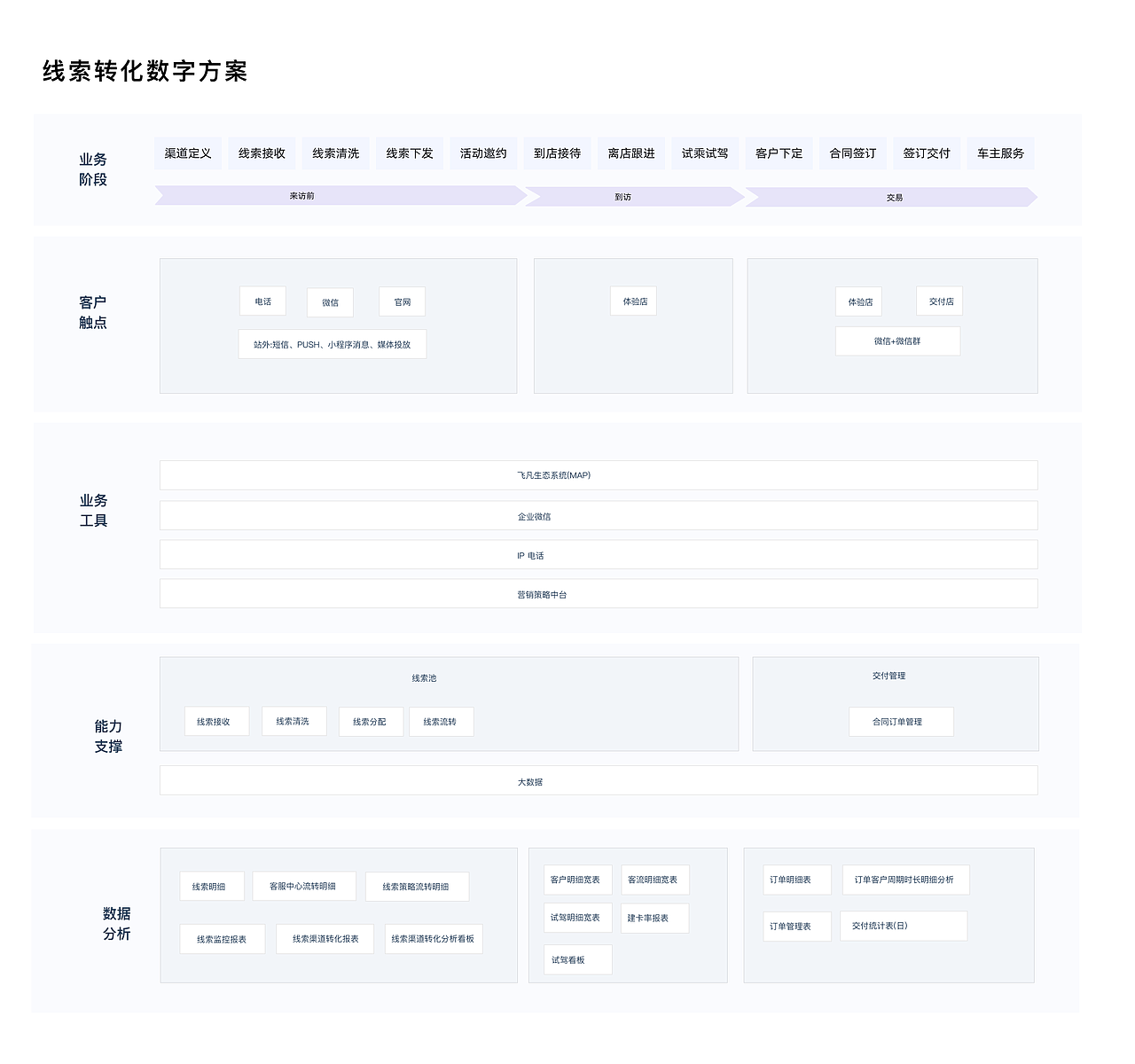Select the 微信 touchpoint box
Viewport: 1135px width, 1064px height.
(x=330, y=301)
